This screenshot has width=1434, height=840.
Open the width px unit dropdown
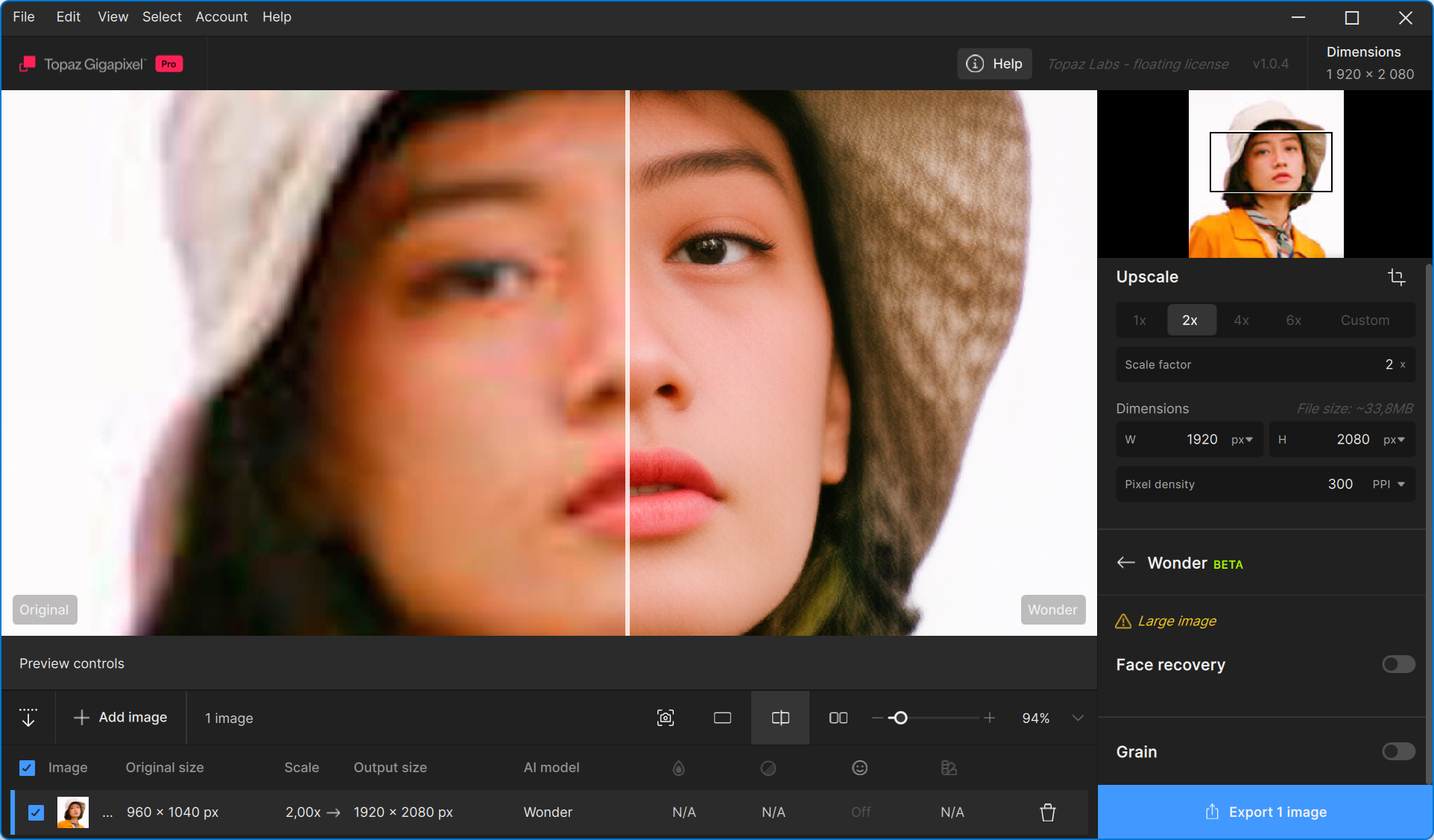1242,440
